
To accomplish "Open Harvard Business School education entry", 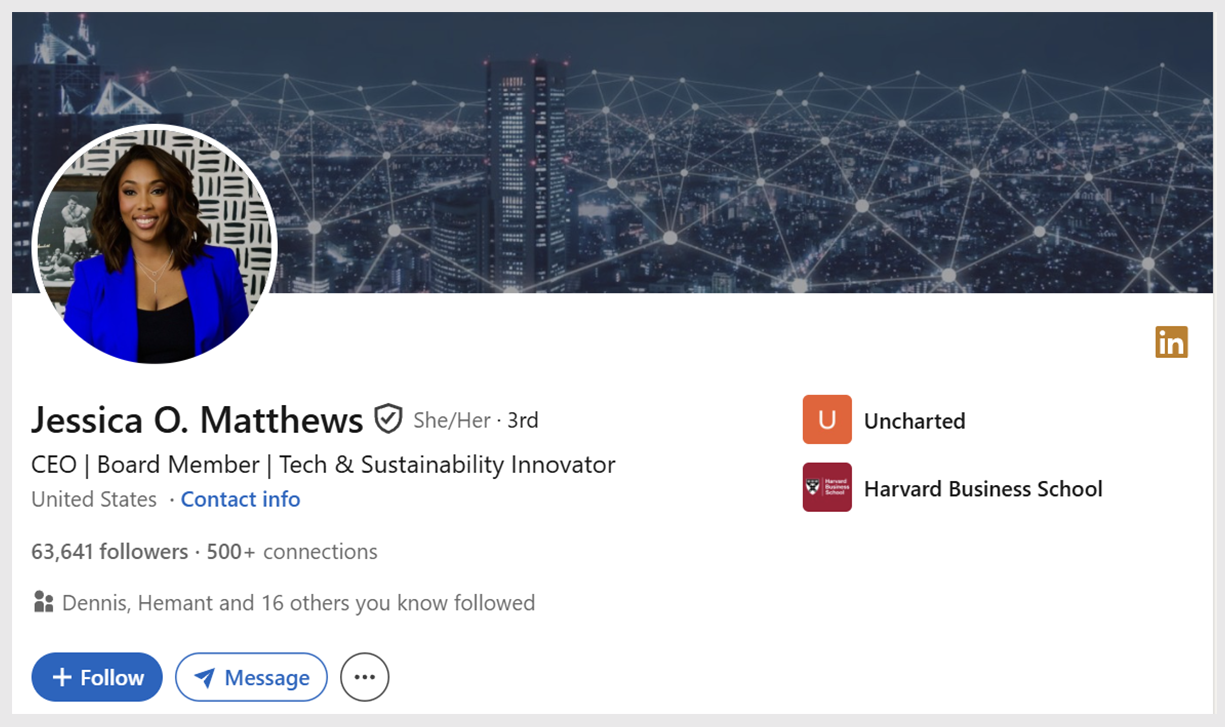I will (983, 488).
